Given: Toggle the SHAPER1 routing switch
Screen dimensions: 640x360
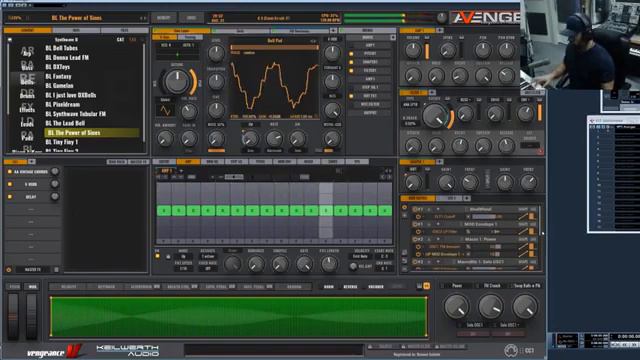Looking at the screenshot, I should pyautogui.click(x=351, y=62).
